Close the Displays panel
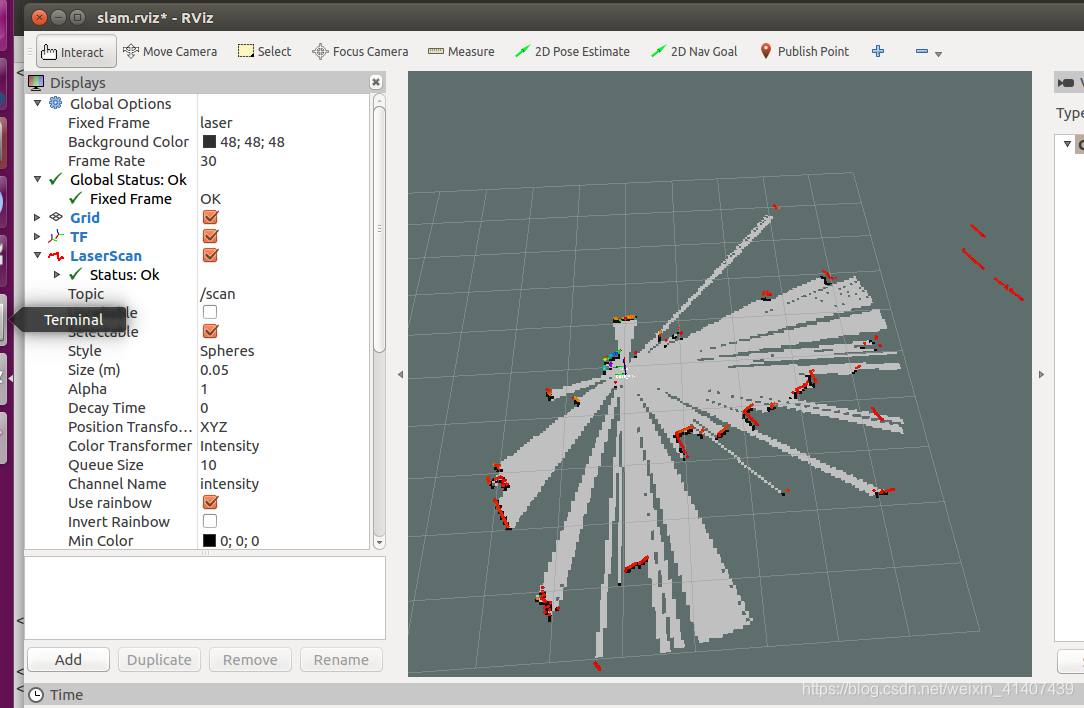 [x=375, y=82]
